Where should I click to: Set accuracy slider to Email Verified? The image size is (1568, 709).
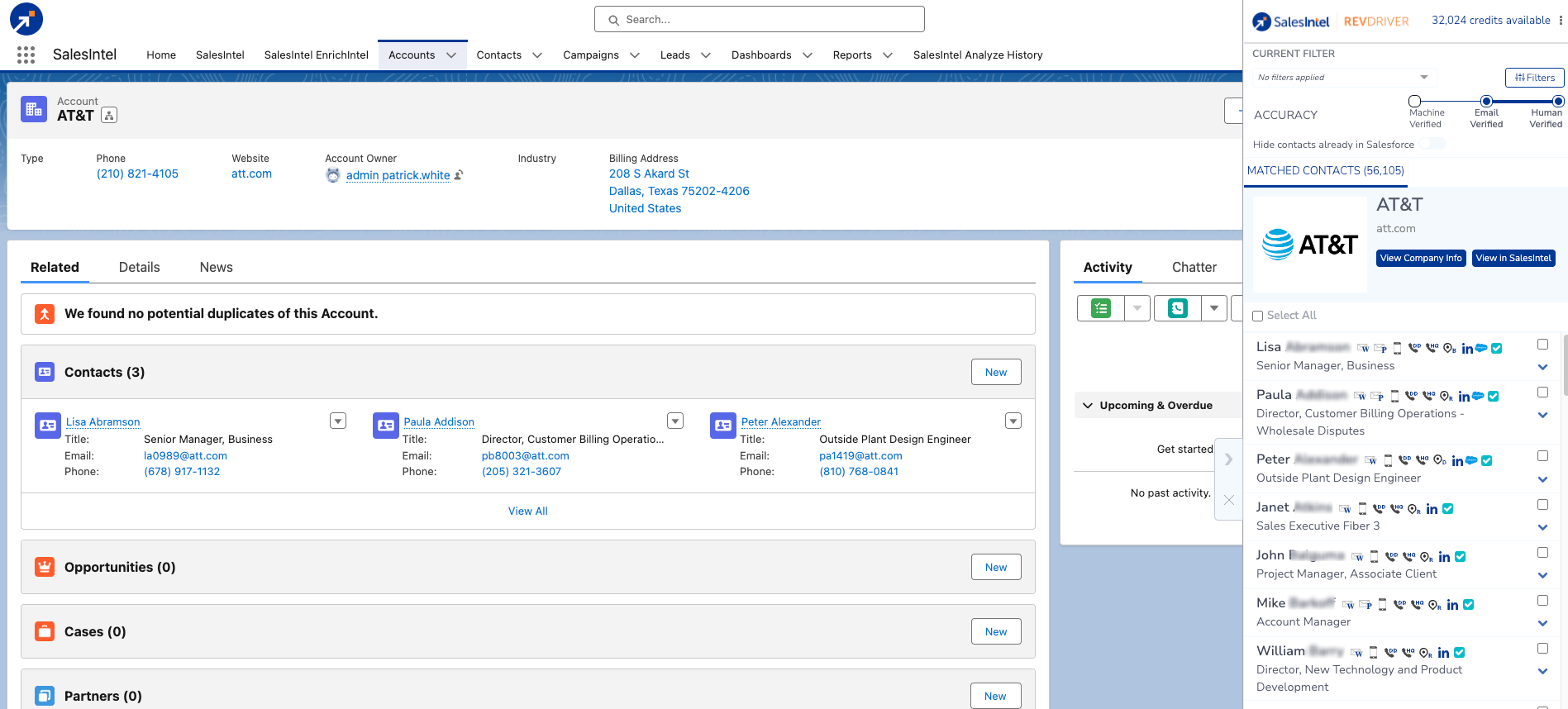(1486, 102)
